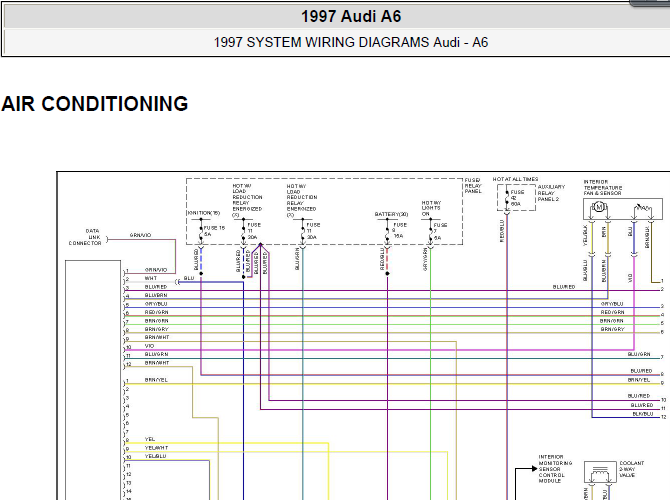The height and width of the screenshot is (500, 670).
Task: Select the "FUSE RELAY PANEL" label
Action: (473, 186)
